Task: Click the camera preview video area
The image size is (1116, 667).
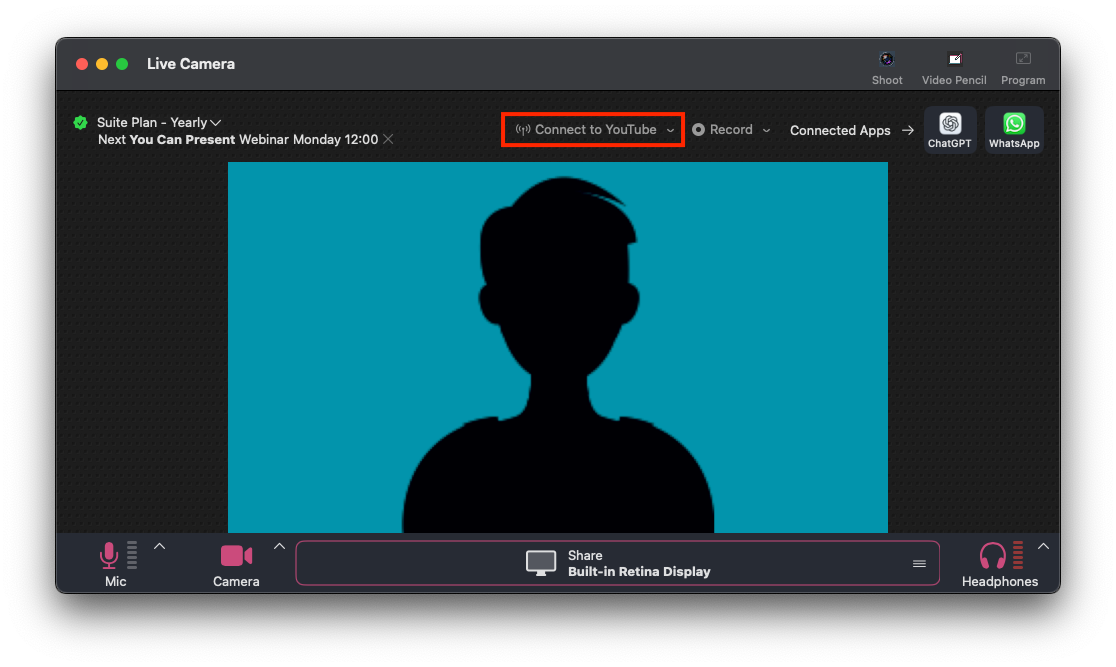Action: (557, 347)
